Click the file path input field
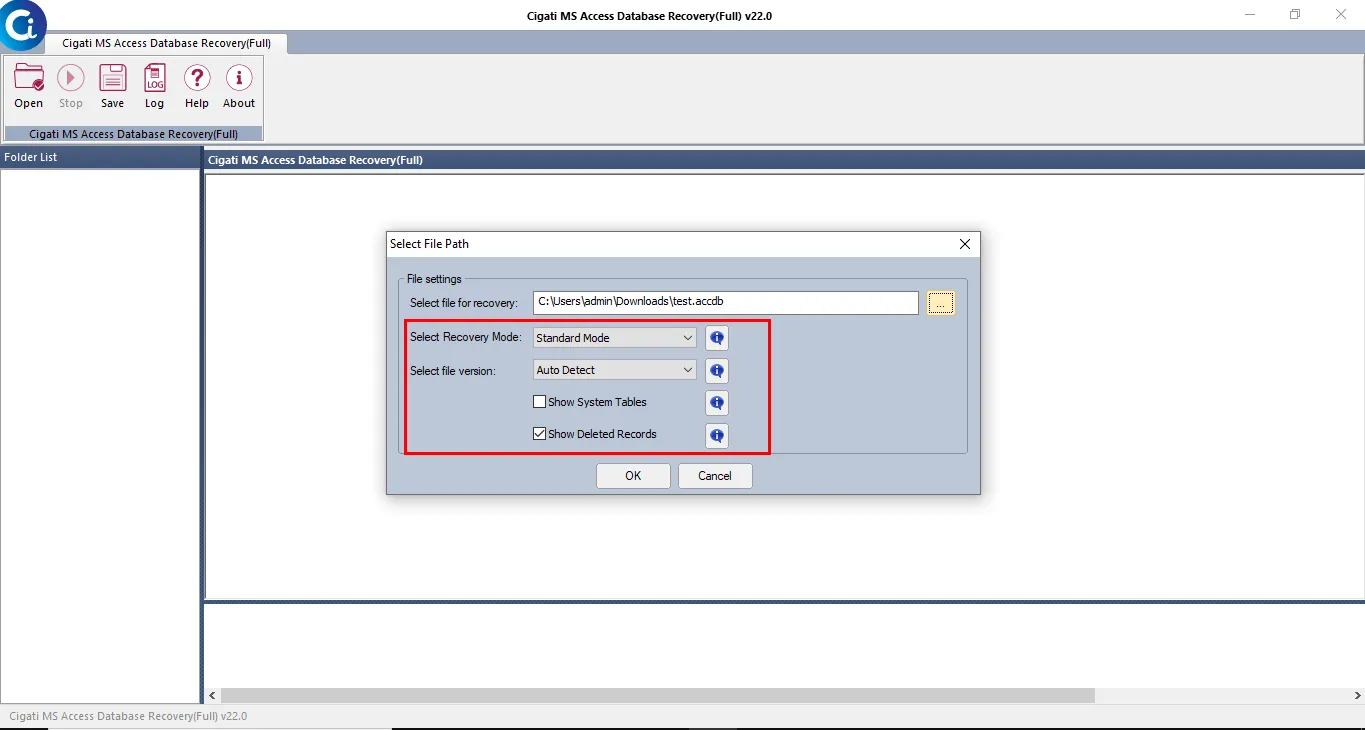This screenshot has height=730, width=1365. pos(726,302)
